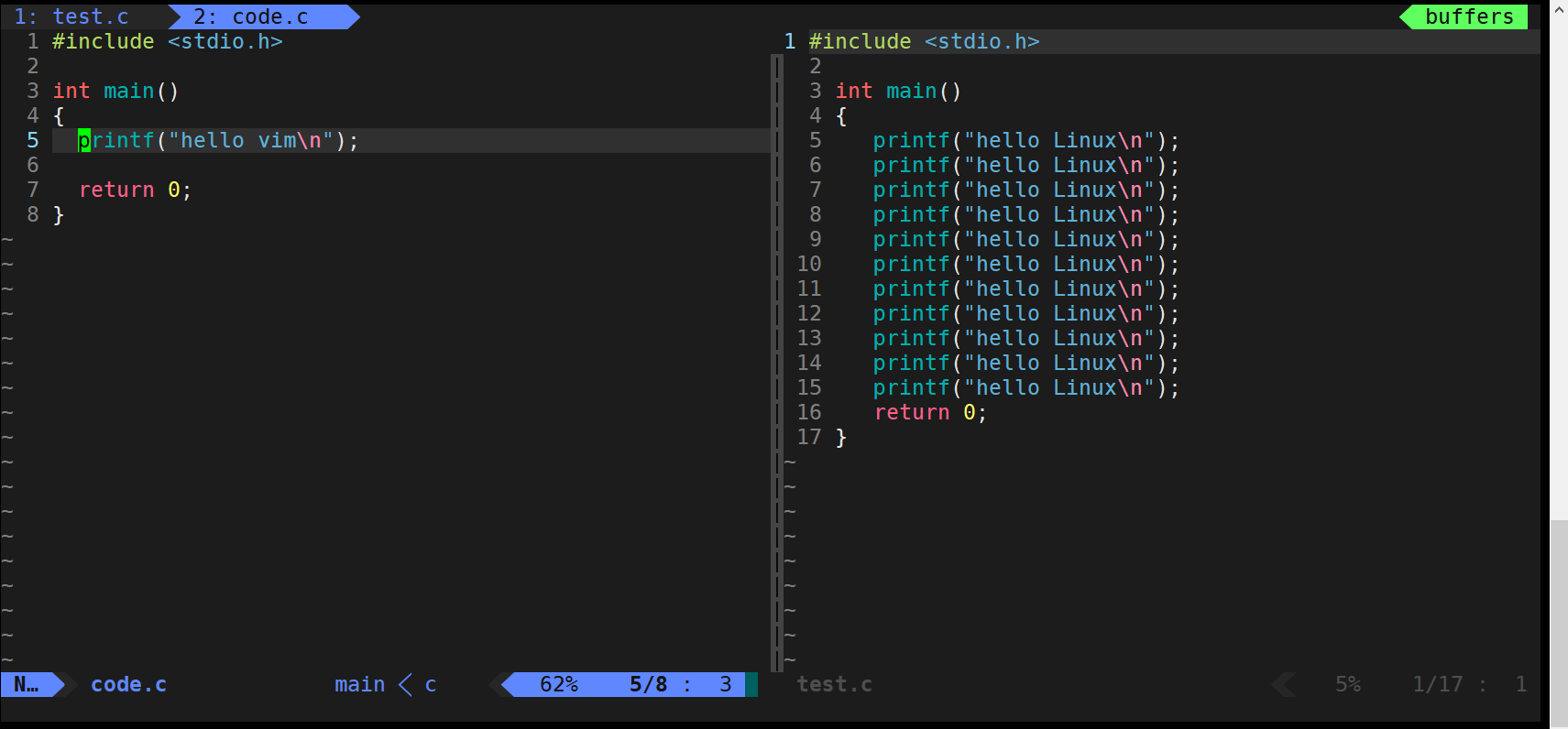The height and width of the screenshot is (729, 1568).
Task: Click the less-than separator before c filetype
Action: [x=405, y=684]
